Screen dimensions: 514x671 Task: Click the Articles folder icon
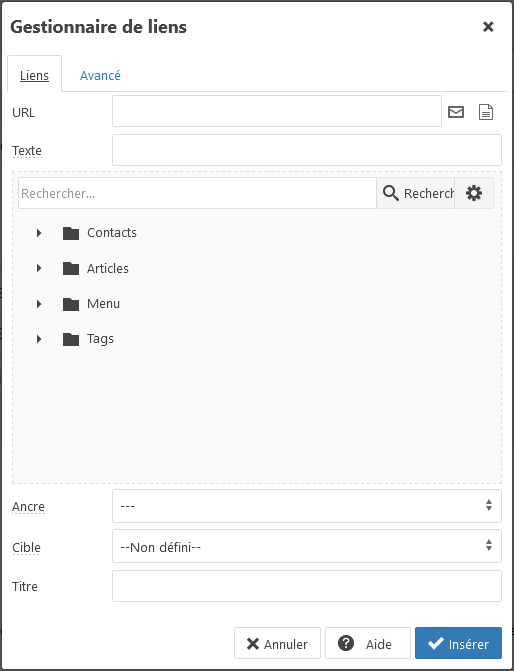pyautogui.click(x=71, y=269)
